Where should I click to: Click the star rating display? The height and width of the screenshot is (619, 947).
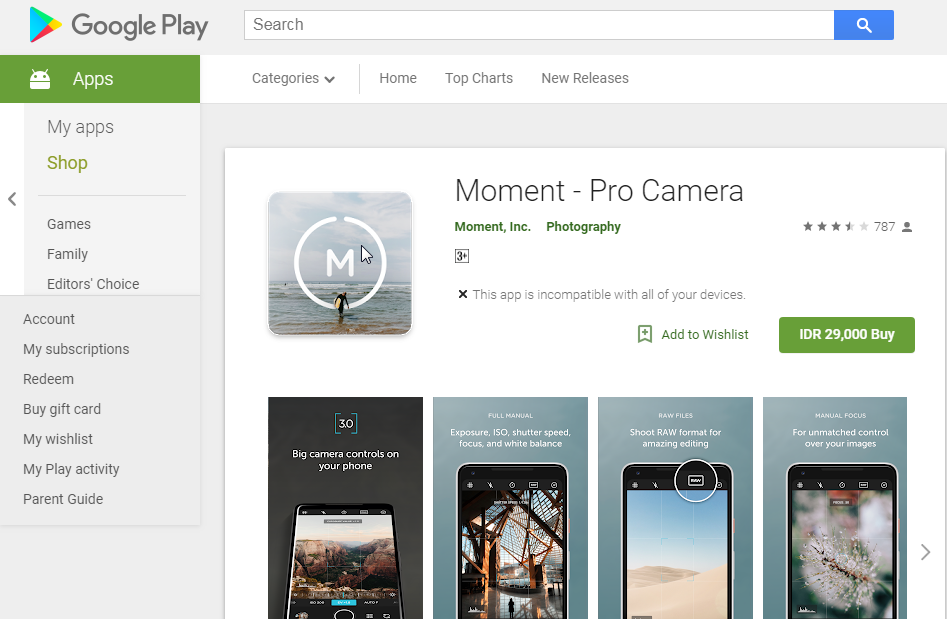point(836,226)
